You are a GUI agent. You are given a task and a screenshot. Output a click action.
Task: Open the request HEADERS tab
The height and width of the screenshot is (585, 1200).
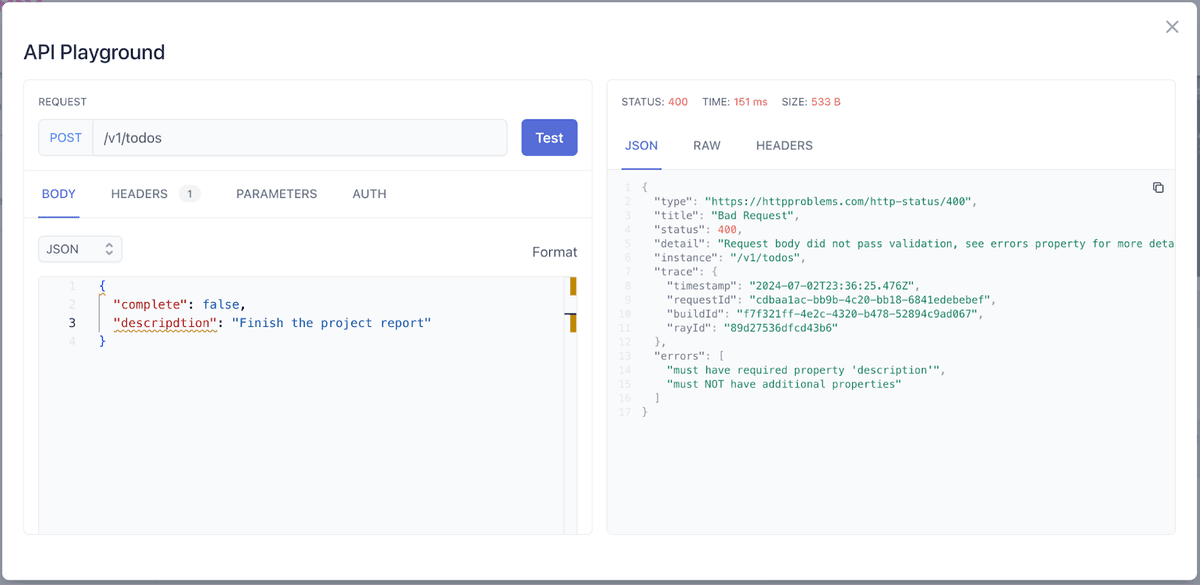(x=138, y=193)
